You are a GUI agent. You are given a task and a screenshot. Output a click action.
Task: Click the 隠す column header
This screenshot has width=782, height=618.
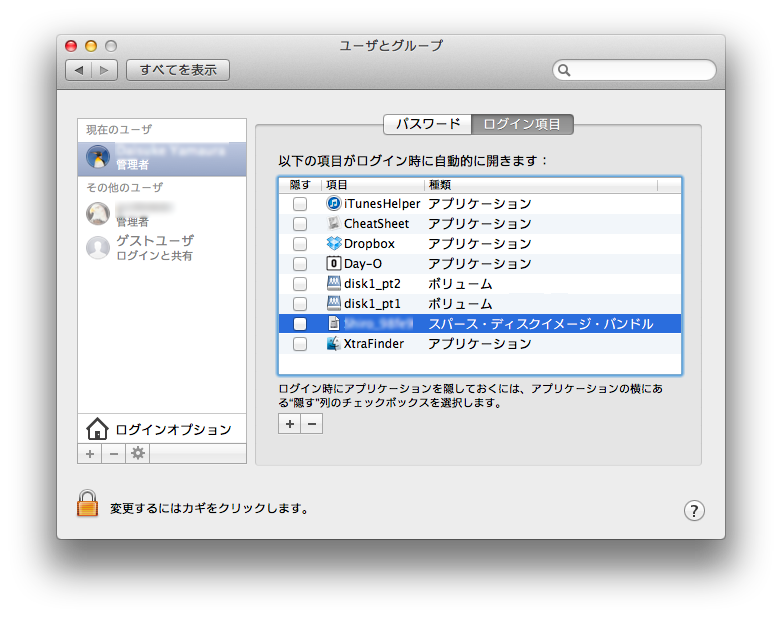300,185
